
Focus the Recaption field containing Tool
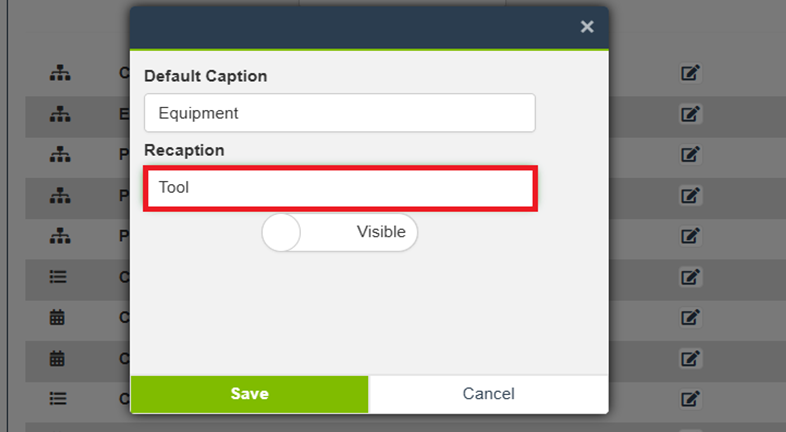click(x=339, y=188)
